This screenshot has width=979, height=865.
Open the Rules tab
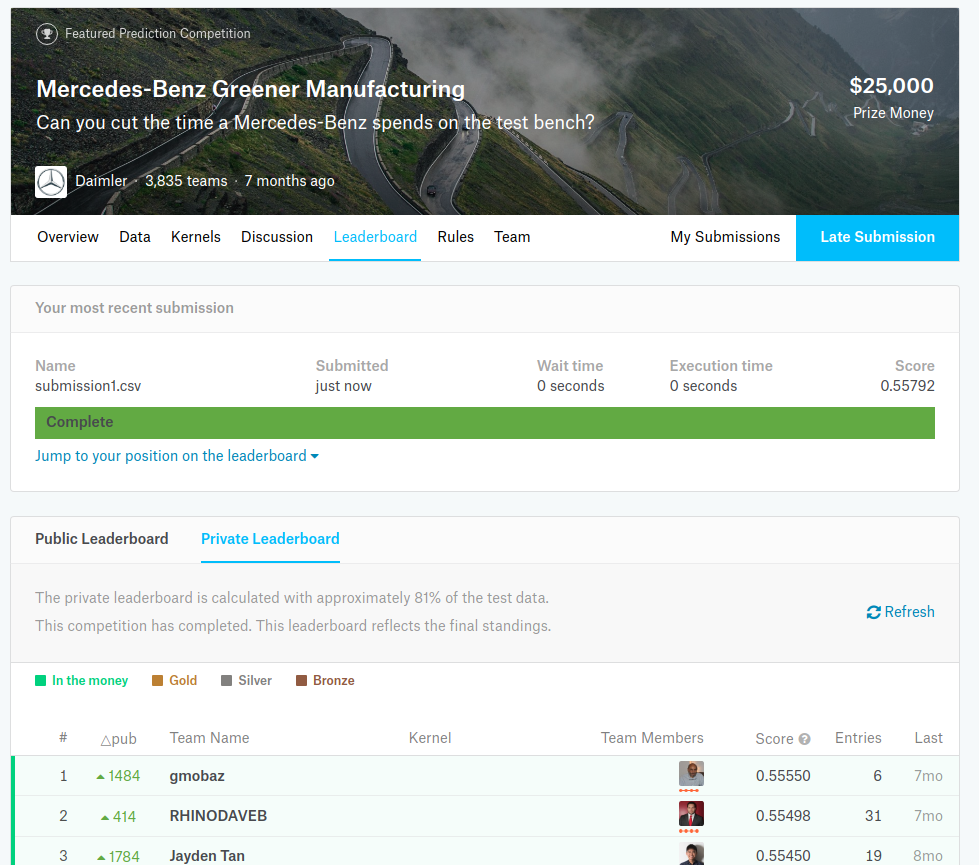[455, 237]
